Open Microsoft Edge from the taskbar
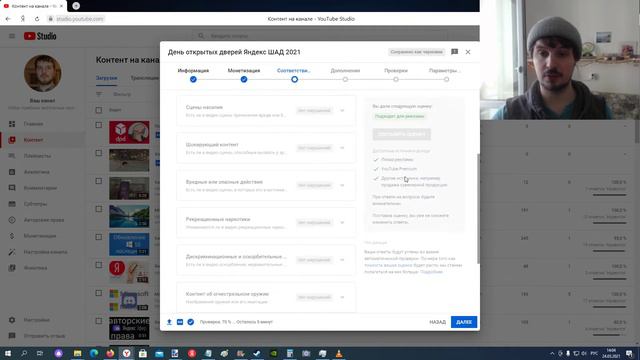640x360 pixels. 94,353
